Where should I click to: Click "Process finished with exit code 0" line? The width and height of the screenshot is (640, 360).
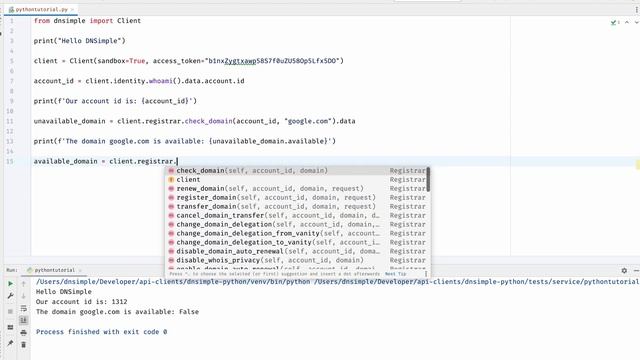pyautogui.click(x=102, y=332)
